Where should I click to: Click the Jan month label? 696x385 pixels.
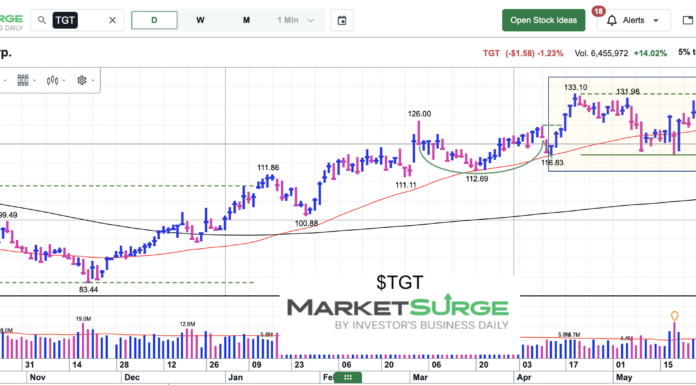click(x=235, y=377)
